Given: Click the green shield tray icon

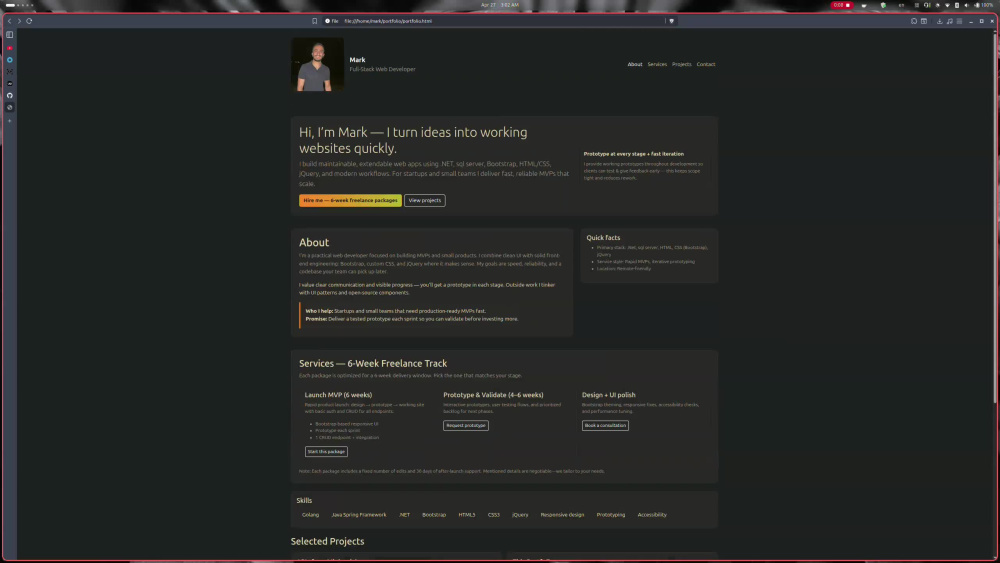Looking at the screenshot, I should [x=883, y=5].
